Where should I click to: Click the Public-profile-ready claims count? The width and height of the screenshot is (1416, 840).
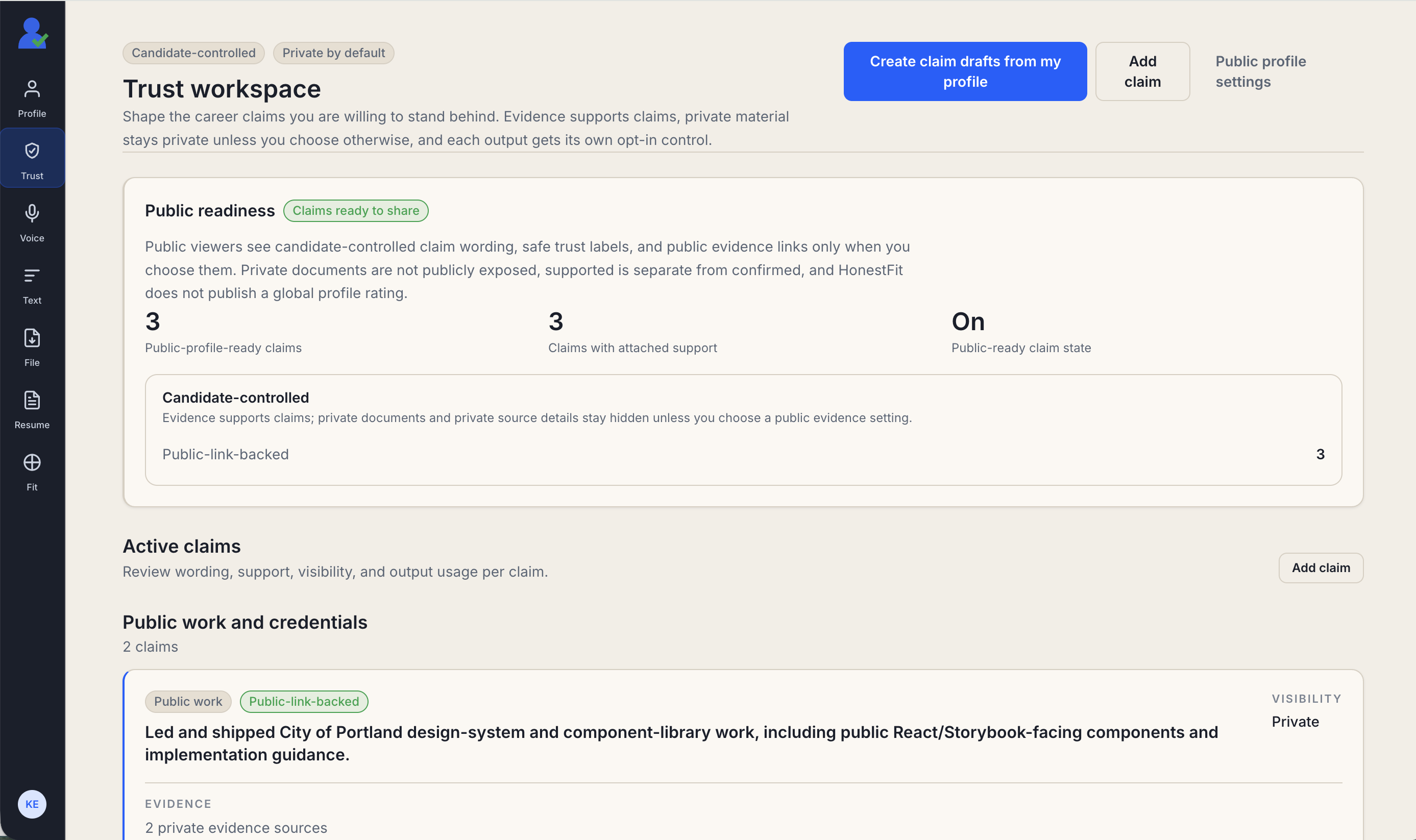pyautogui.click(x=153, y=322)
